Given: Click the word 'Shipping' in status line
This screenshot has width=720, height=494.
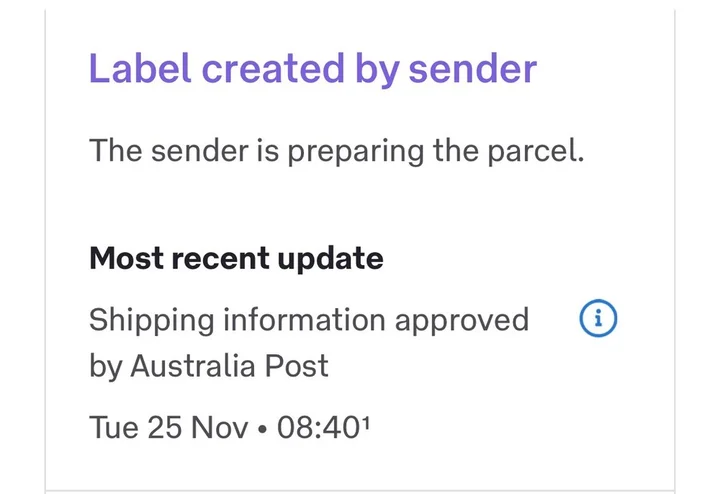Looking at the screenshot, I should (152, 320).
